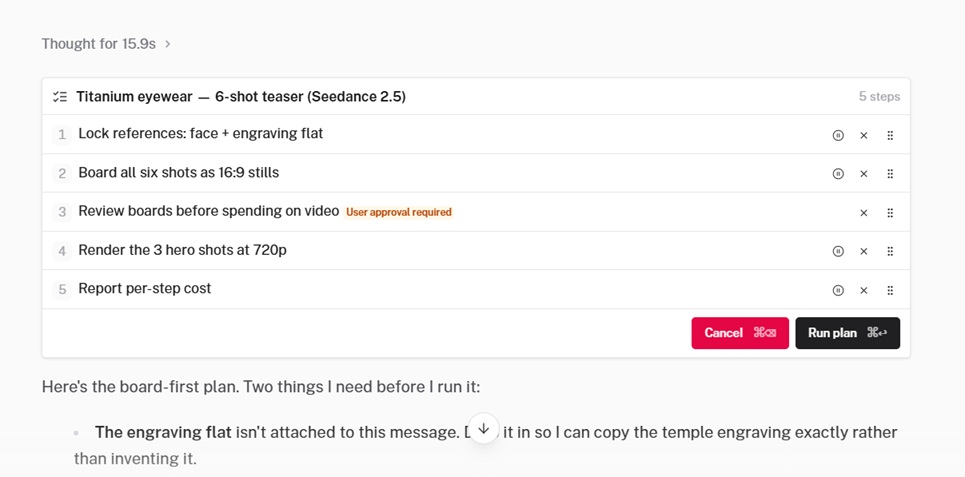
Task: Pause the Board all six shots step
Action: tap(838, 174)
